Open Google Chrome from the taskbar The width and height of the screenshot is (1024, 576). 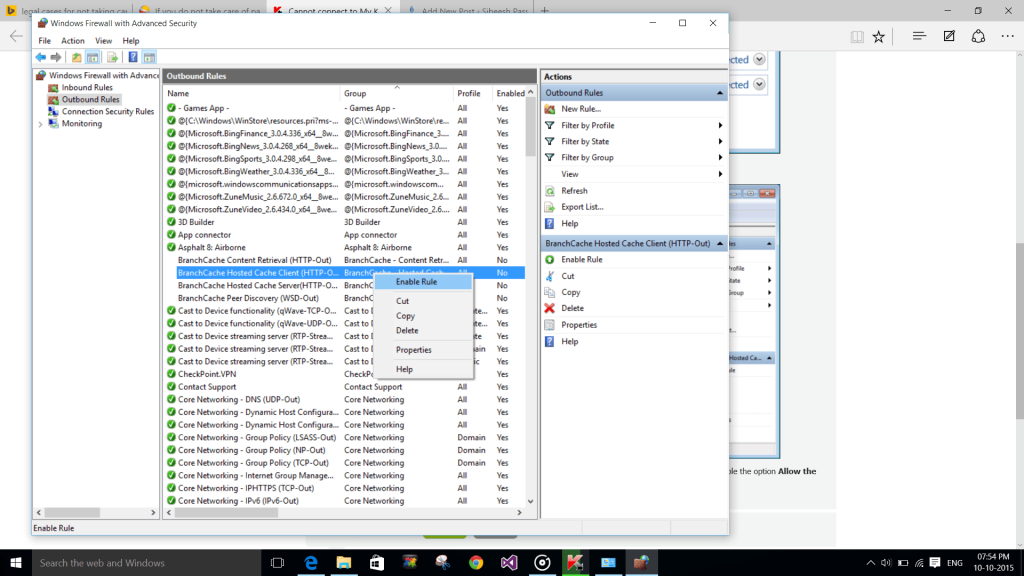(x=475, y=563)
